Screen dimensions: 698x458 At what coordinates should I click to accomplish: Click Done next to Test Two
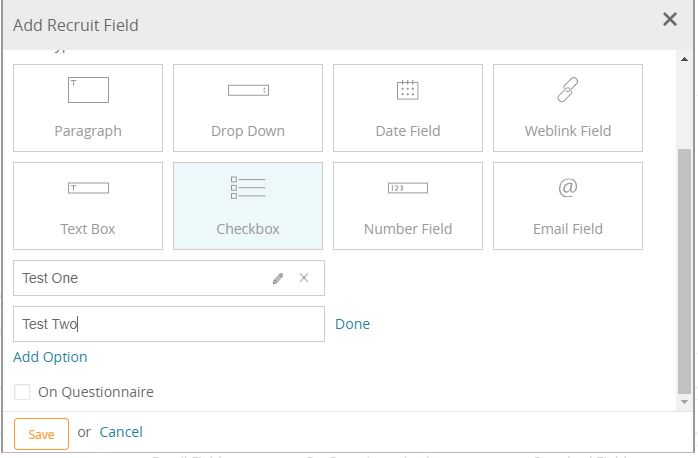tap(352, 324)
